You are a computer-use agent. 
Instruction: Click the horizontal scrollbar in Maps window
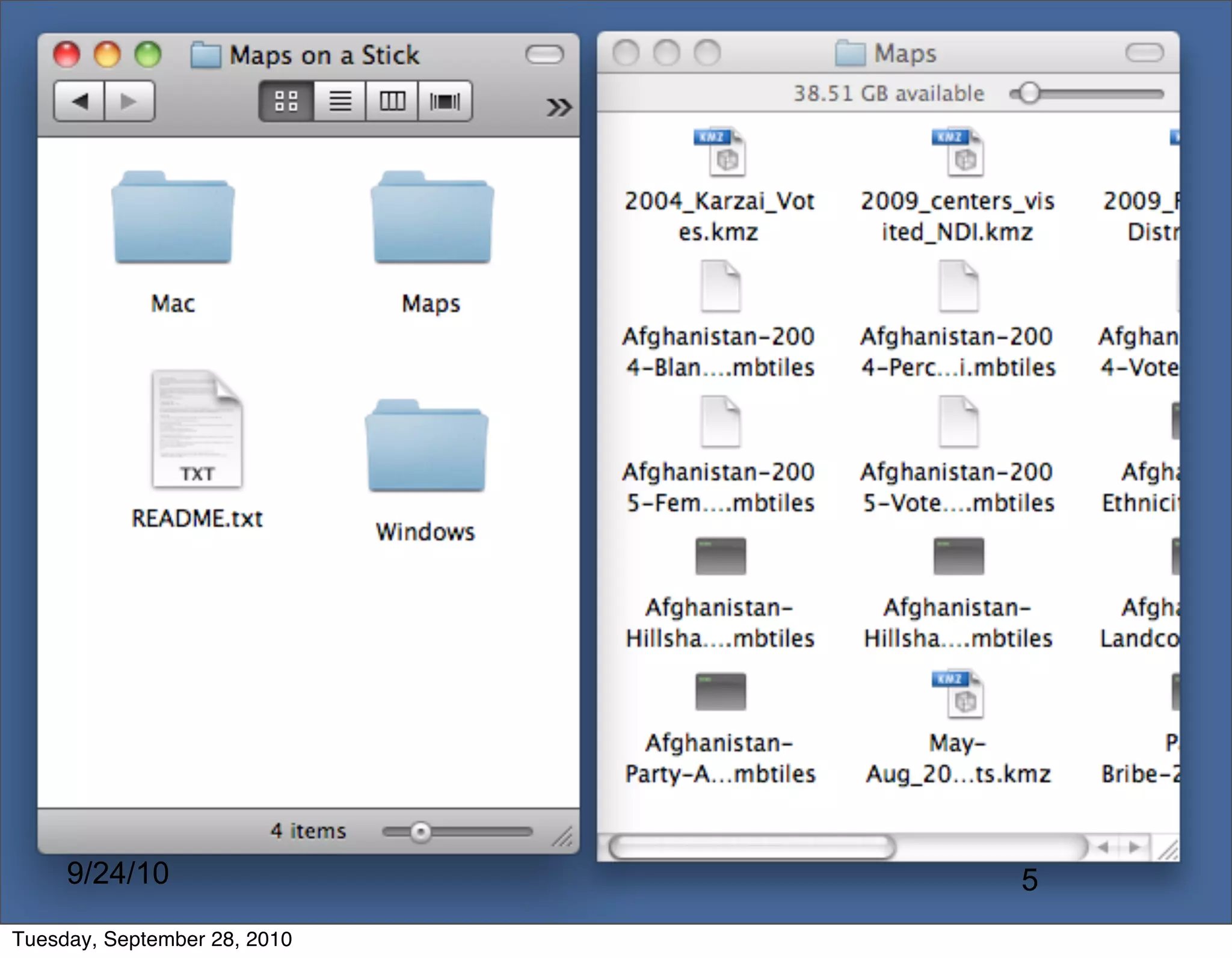752,847
